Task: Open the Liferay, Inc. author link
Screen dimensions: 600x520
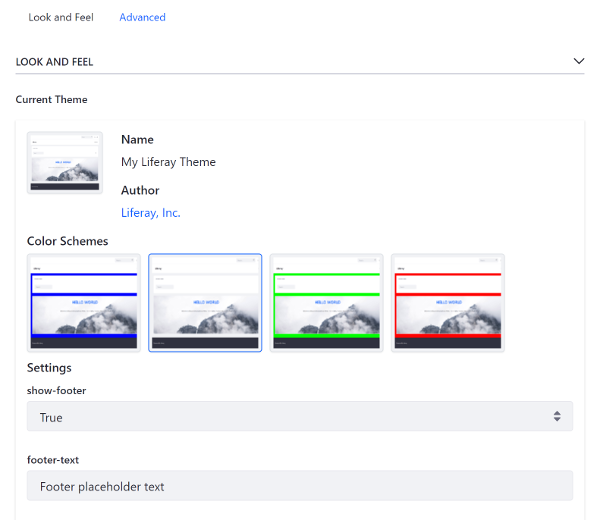Action: coord(150,213)
